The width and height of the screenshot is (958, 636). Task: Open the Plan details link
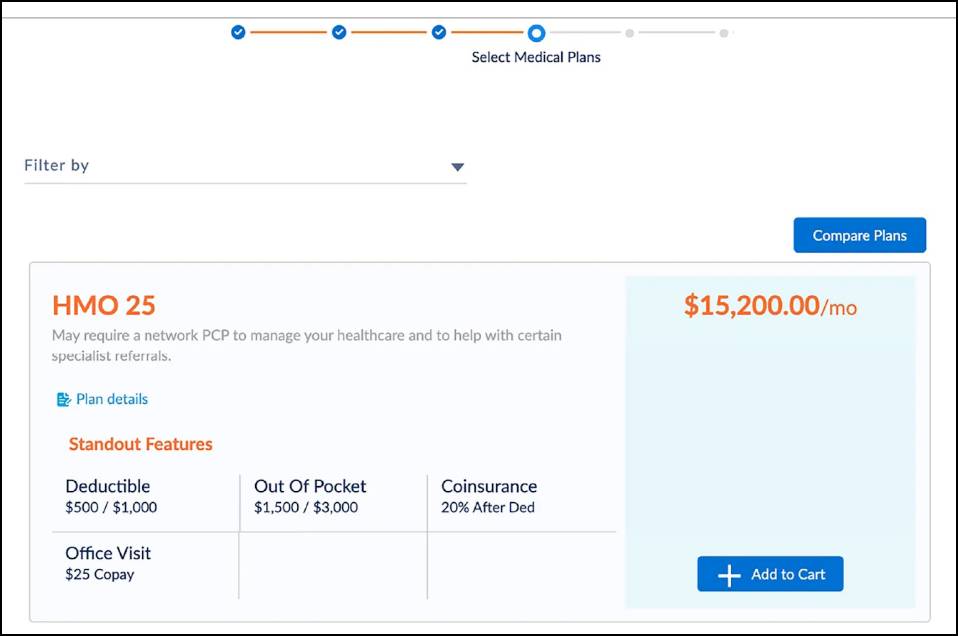110,399
